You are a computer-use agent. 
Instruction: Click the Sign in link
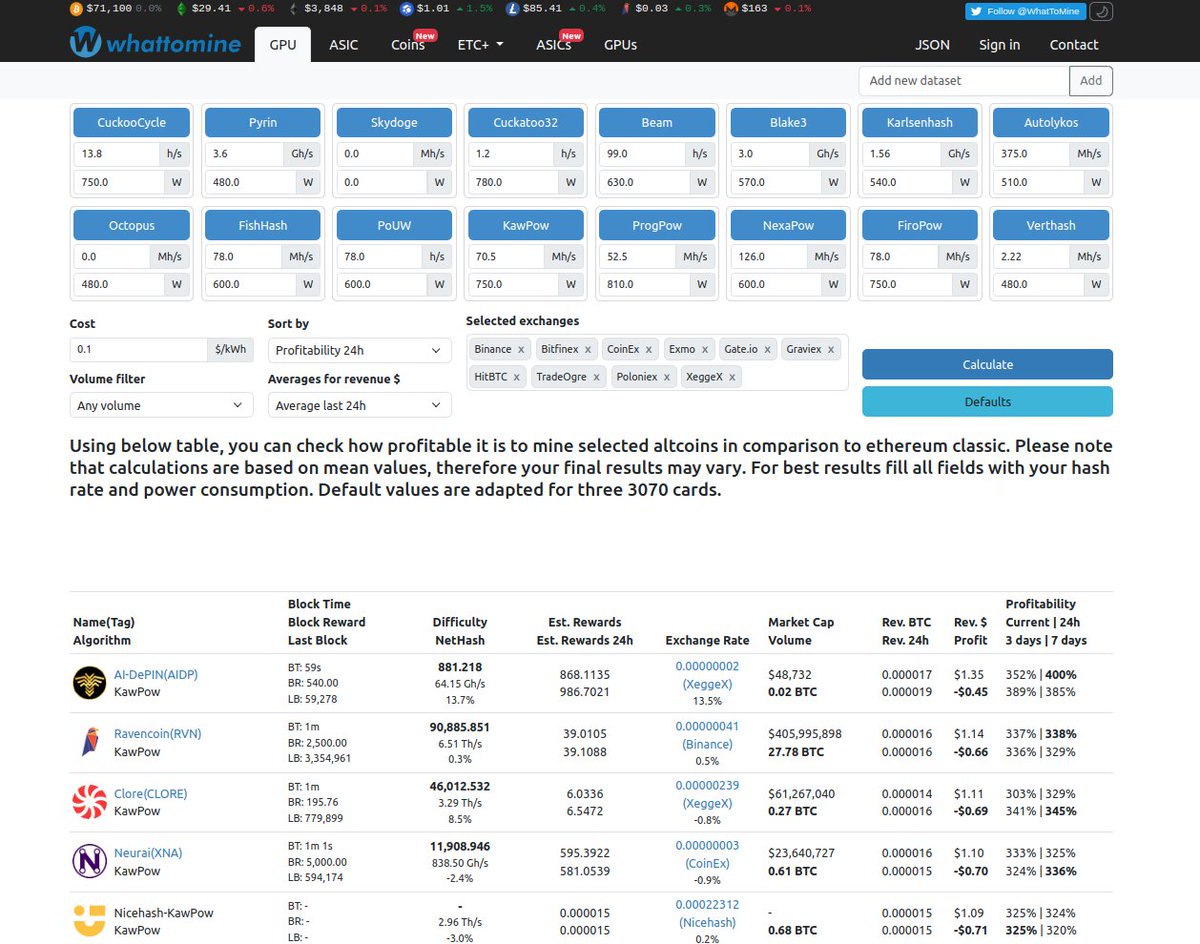999,45
